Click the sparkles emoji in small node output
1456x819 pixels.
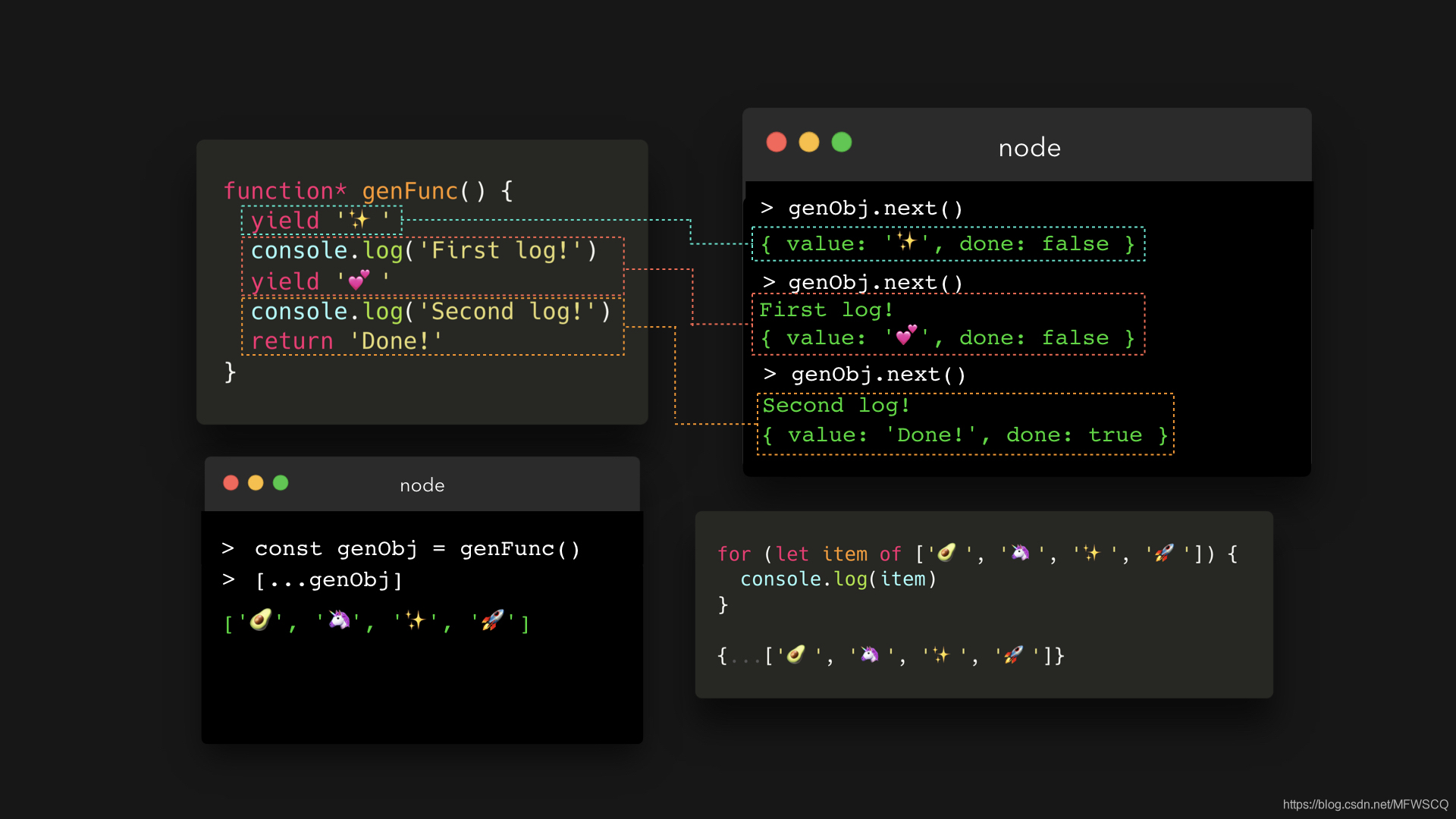point(416,620)
